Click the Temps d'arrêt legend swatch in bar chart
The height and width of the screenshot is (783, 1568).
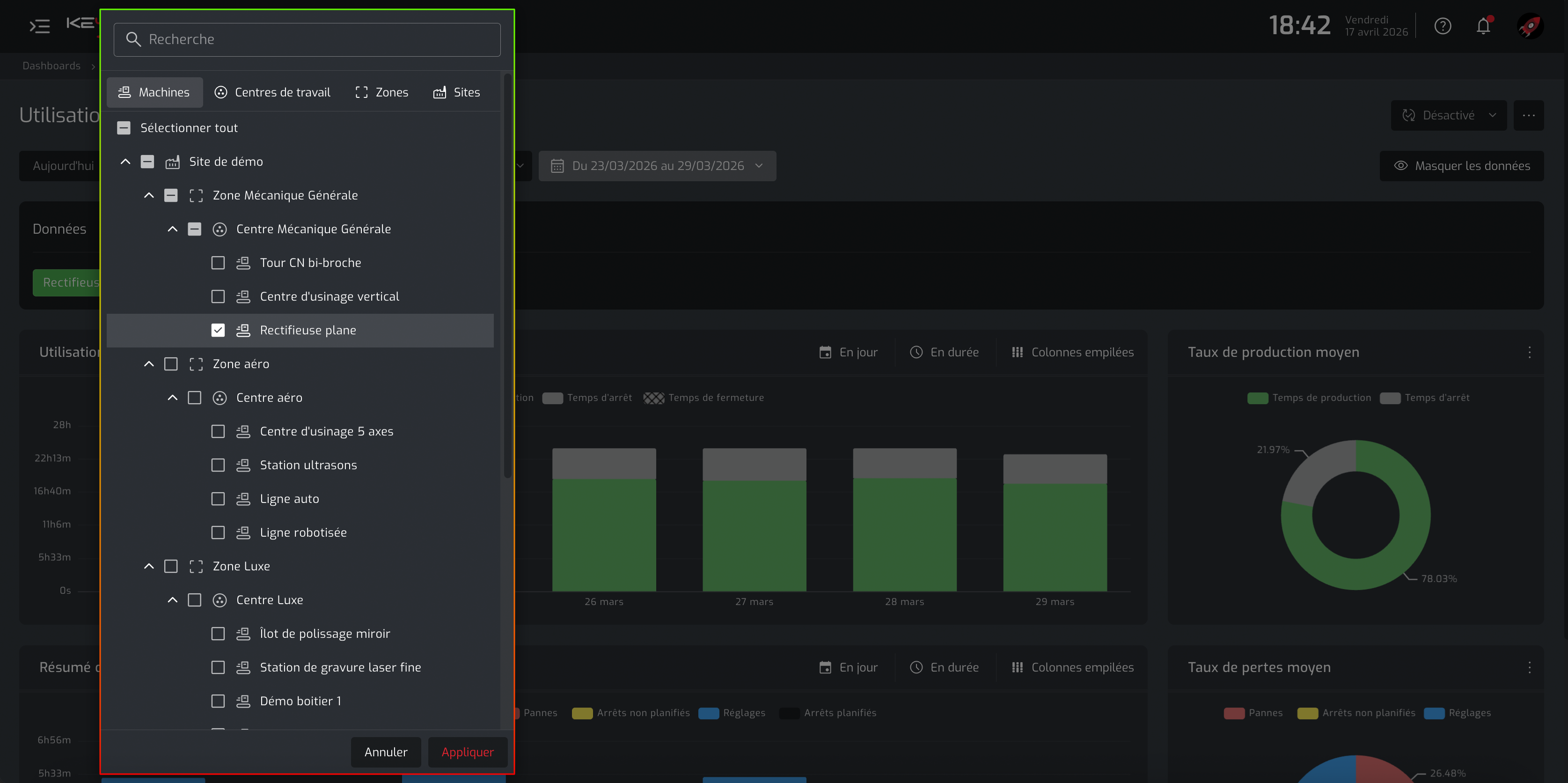552,398
